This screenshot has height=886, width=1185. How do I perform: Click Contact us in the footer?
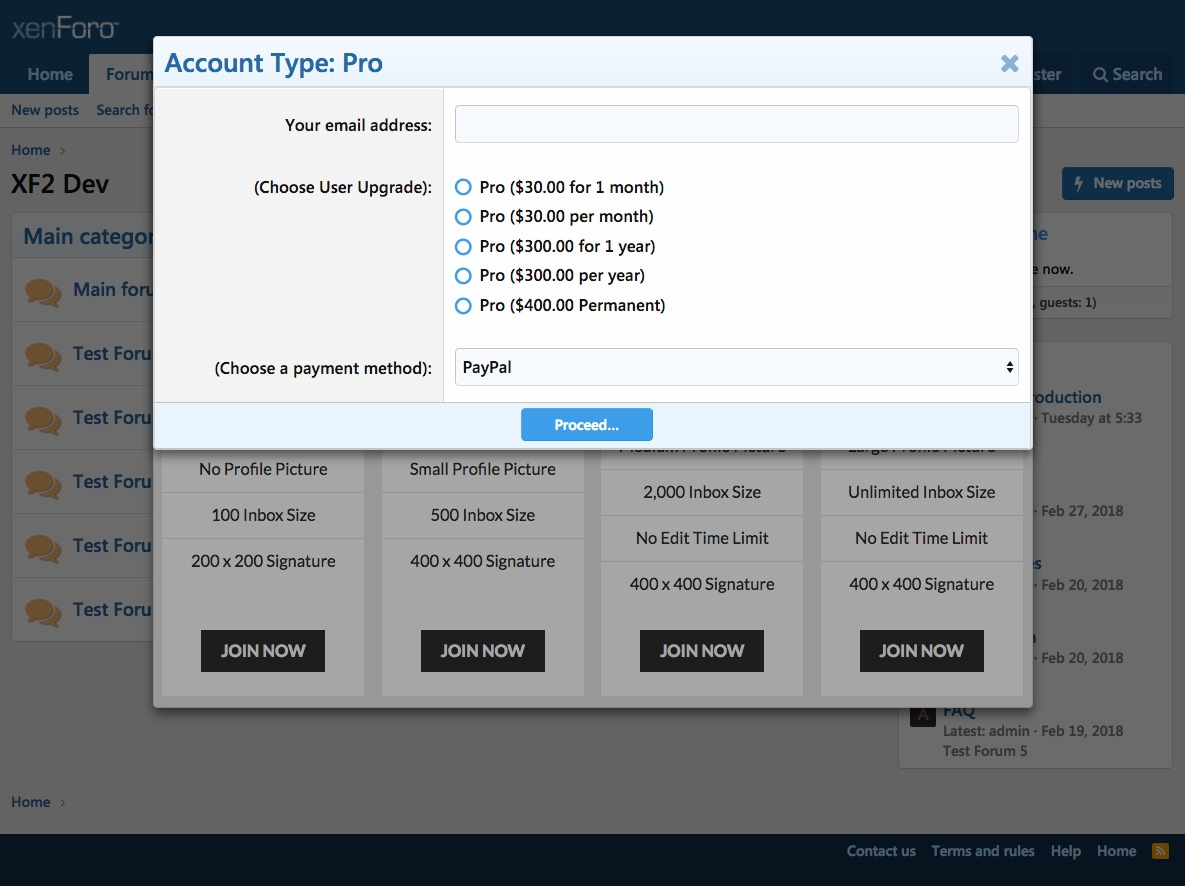pos(880,851)
